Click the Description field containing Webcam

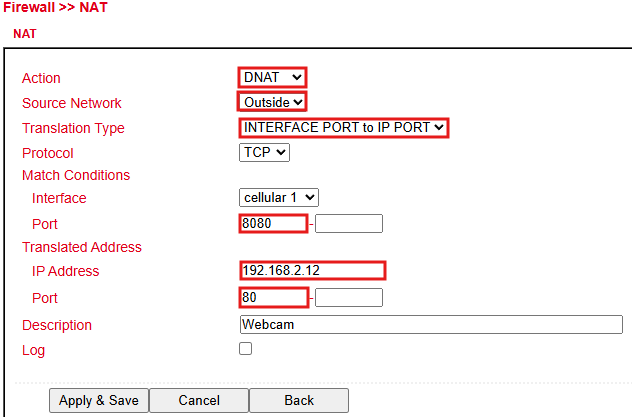coord(430,324)
